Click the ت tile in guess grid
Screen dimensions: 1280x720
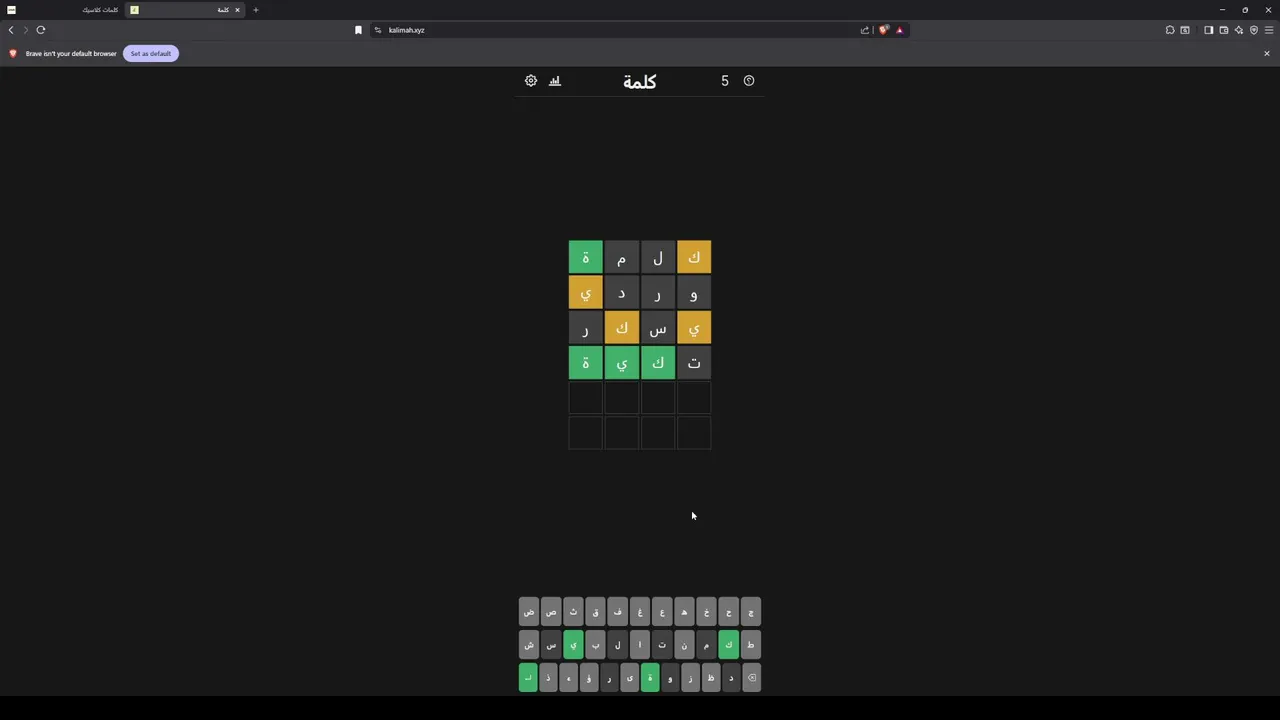[694, 363]
